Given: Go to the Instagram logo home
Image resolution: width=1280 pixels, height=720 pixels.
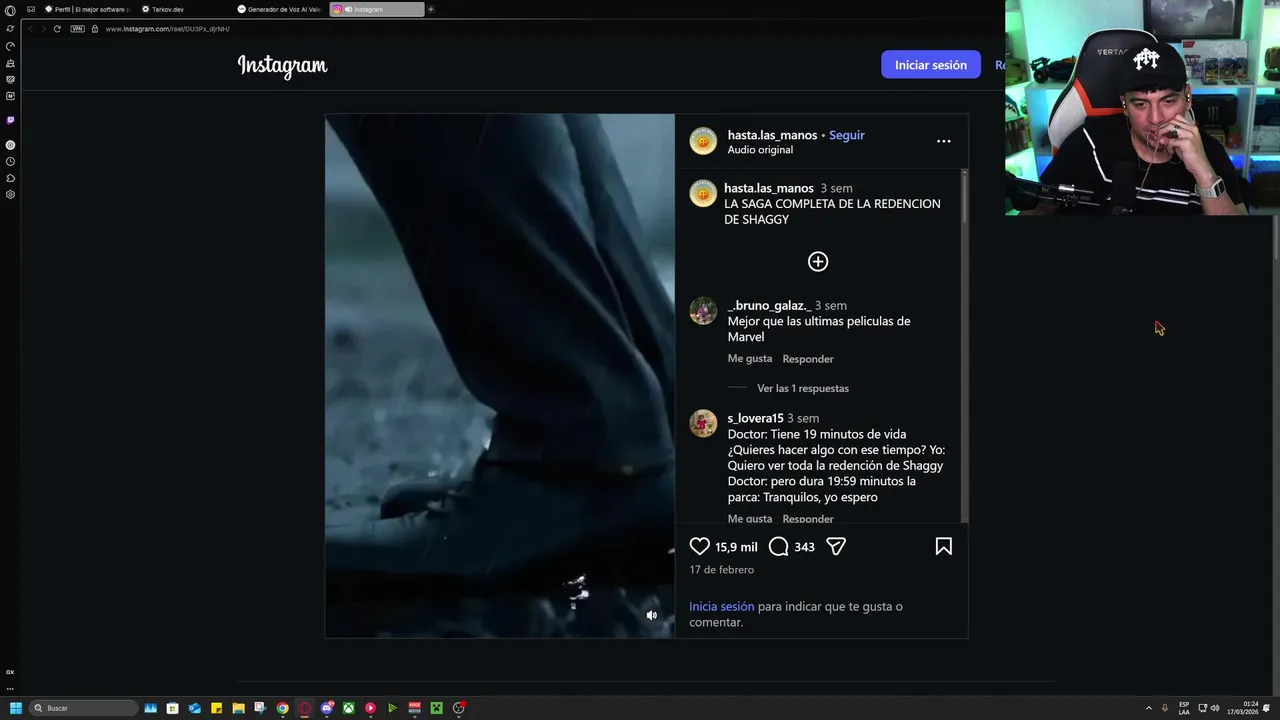Looking at the screenshot, I should 282,65.
